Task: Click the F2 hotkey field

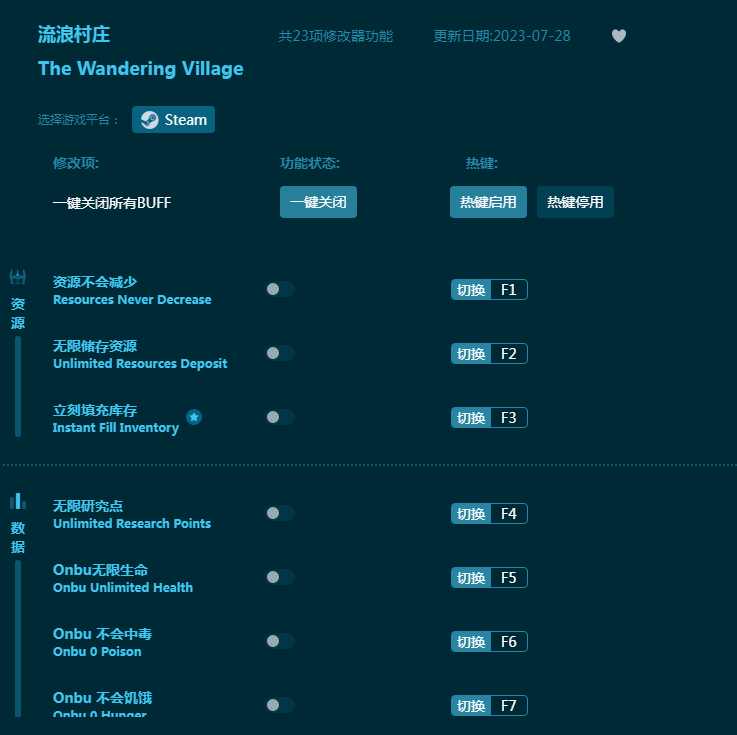Action: (x=509, y=353)
